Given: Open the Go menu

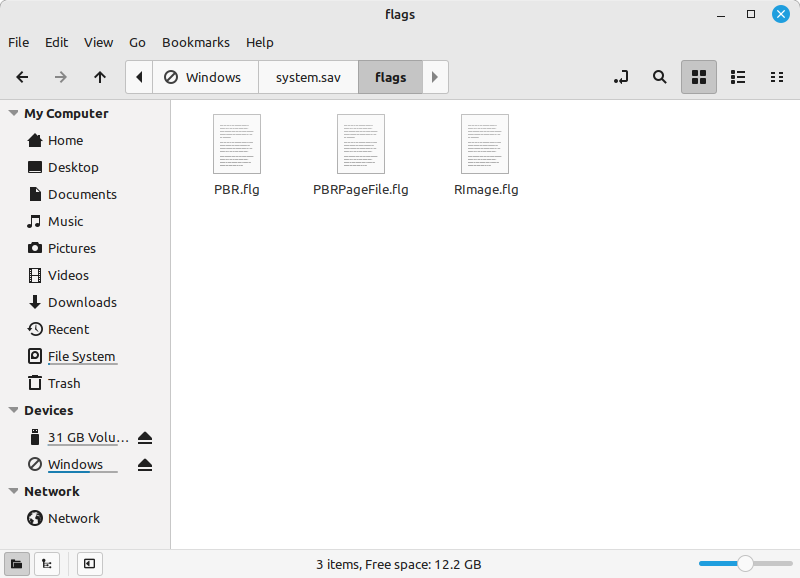Looking at the screenshot, I should pos(137,42).
